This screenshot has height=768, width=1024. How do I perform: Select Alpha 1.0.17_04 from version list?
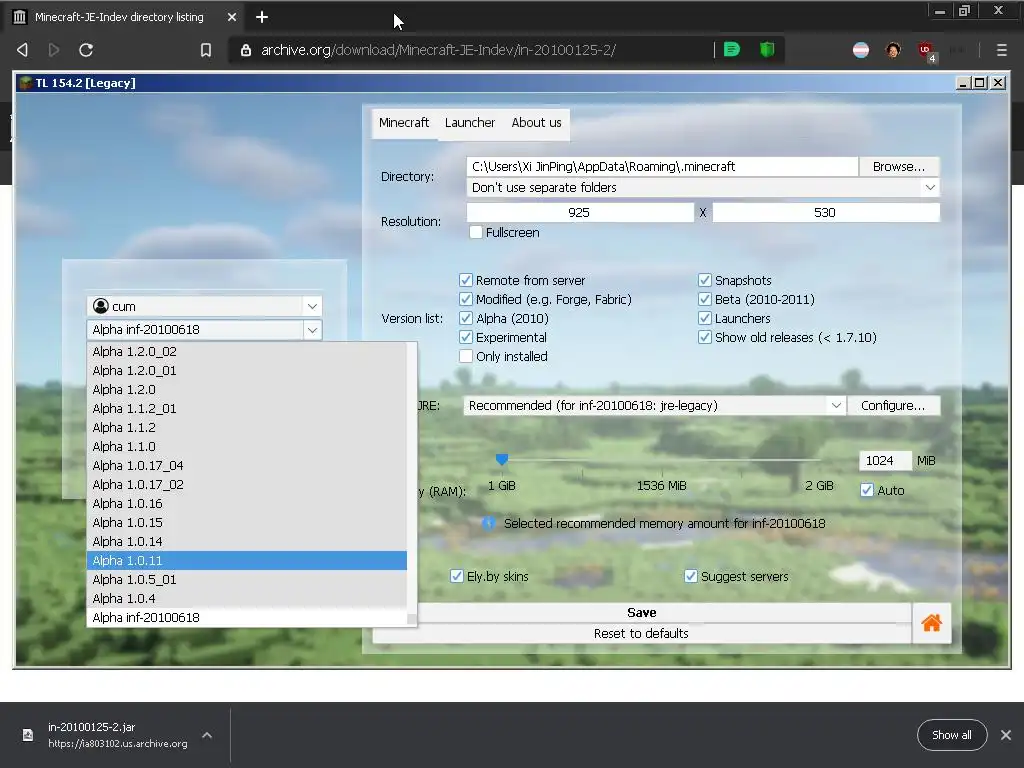click(x=247, y=465)
